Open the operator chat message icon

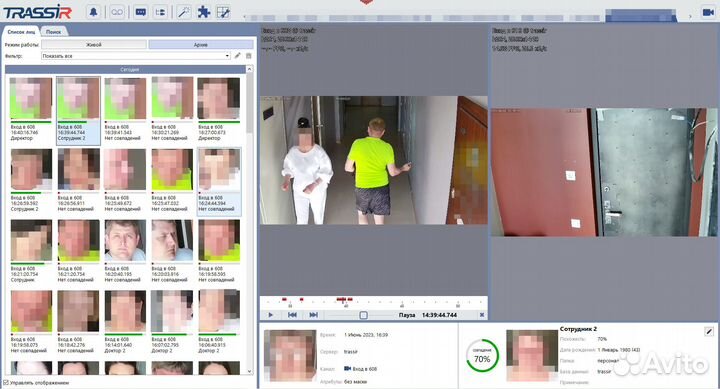pyautogui.click(x=141, y=12)
